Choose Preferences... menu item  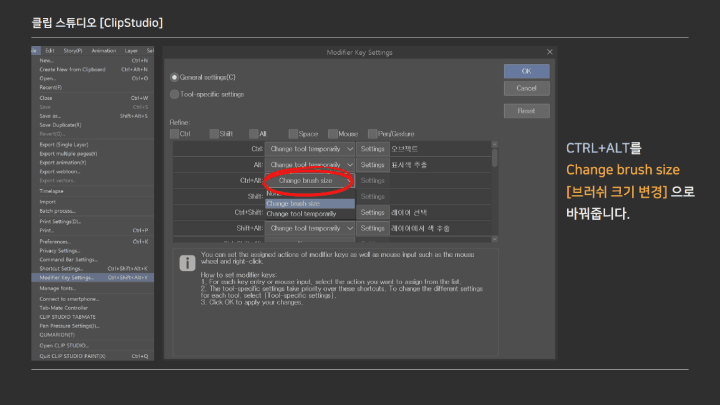pyautogui.click(x=93, y=242)
